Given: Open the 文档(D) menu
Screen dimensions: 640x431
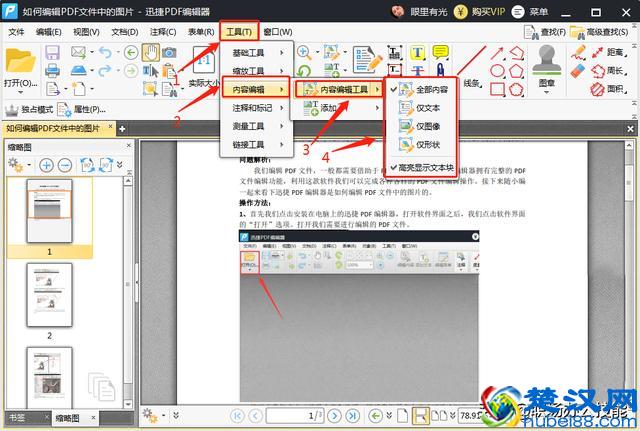Looking at the screenshot, I should [124, 32].
